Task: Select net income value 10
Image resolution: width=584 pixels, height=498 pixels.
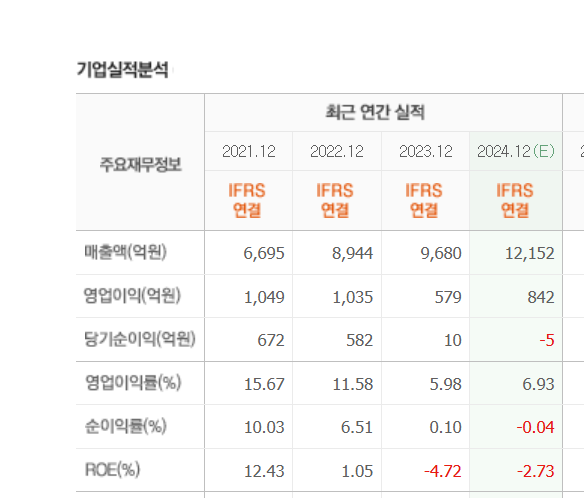Action: click(x=453, y=340)
